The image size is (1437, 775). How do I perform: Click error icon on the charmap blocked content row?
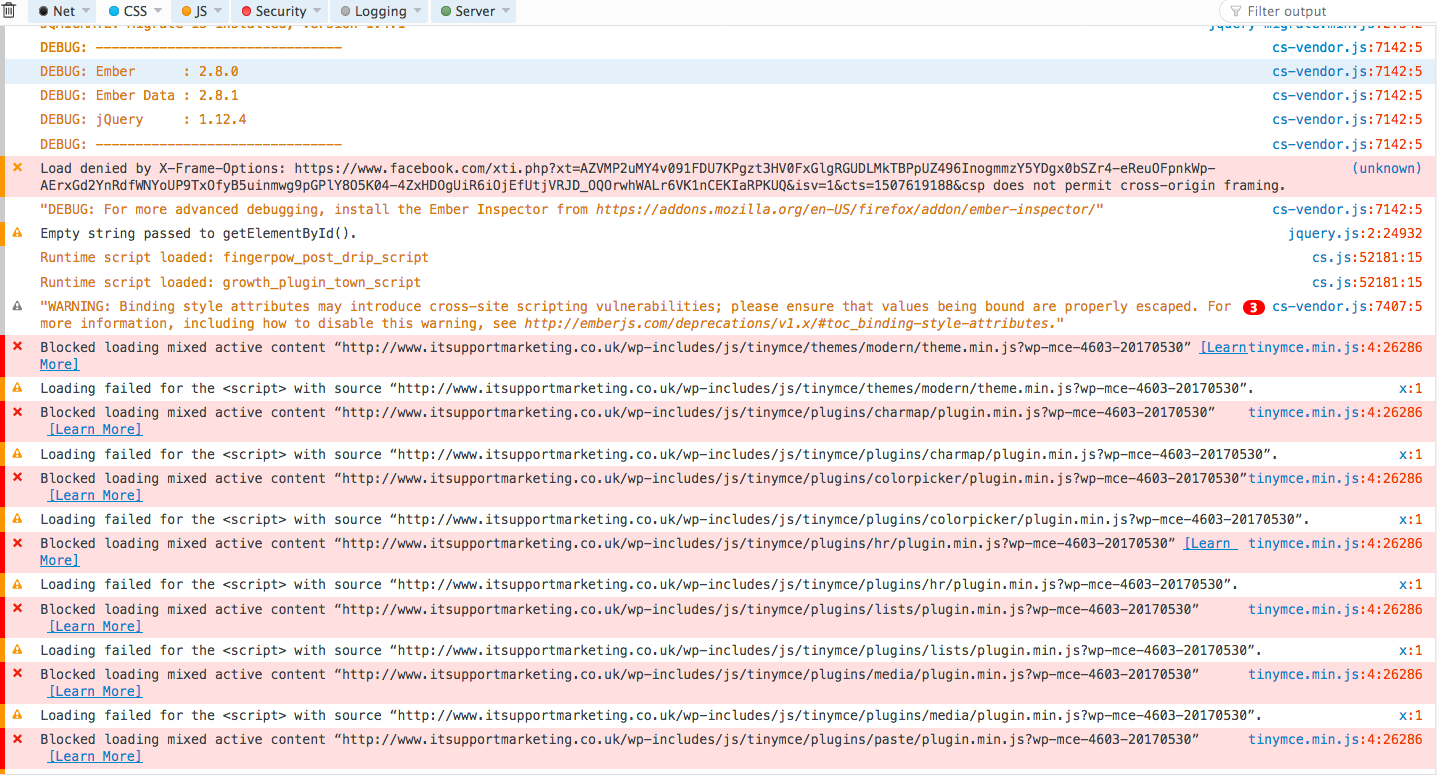pyautogui.click(x=17, y=412)
